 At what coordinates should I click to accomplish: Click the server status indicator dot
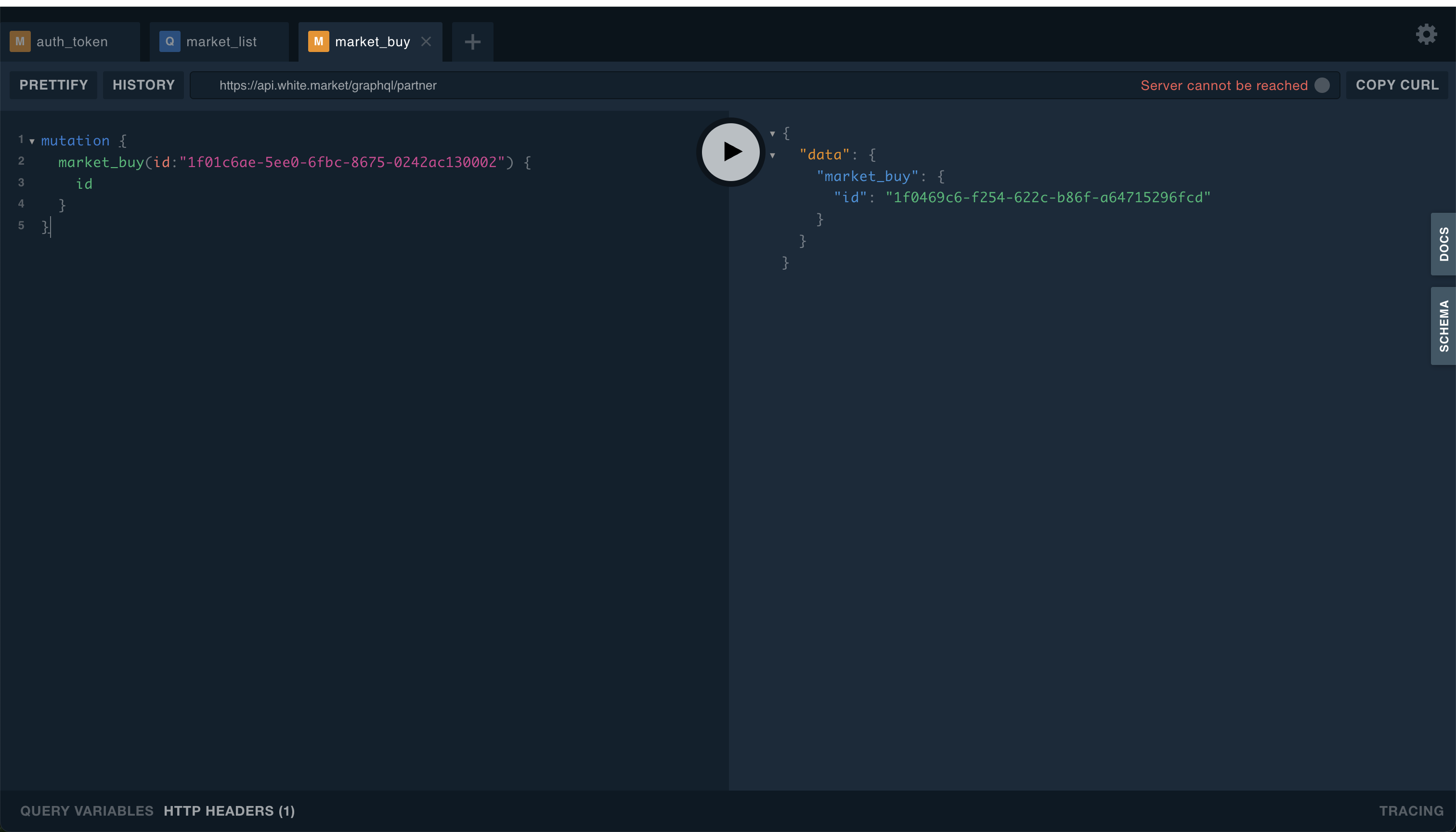(x=1322, y=85)
